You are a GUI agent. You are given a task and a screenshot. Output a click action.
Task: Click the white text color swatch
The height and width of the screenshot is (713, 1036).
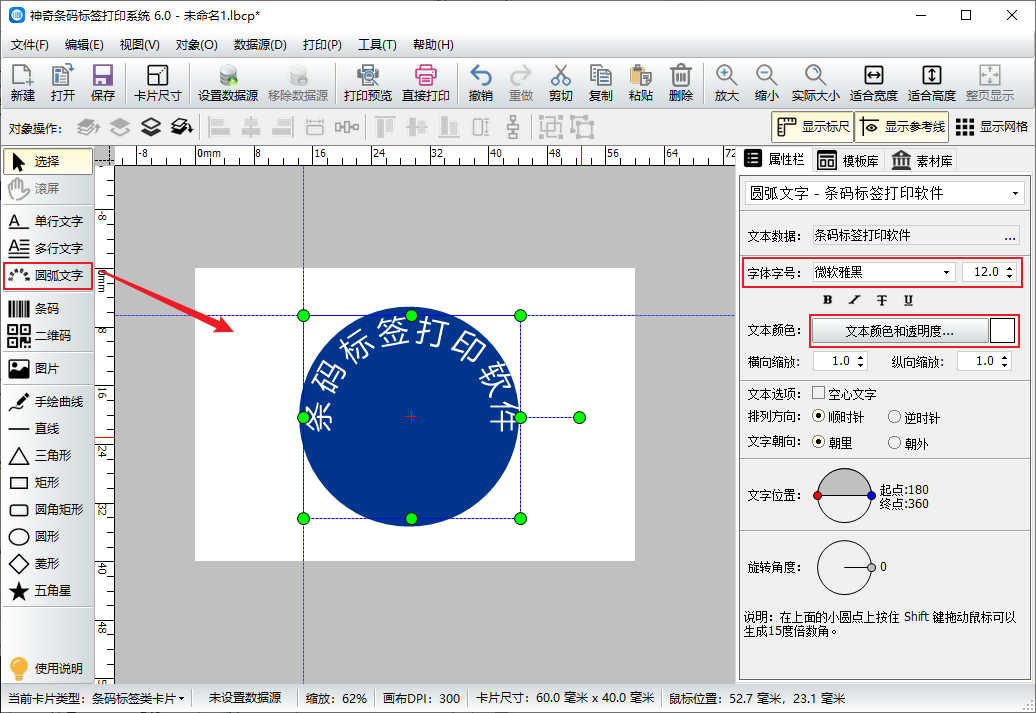(x=1002, y=330)
